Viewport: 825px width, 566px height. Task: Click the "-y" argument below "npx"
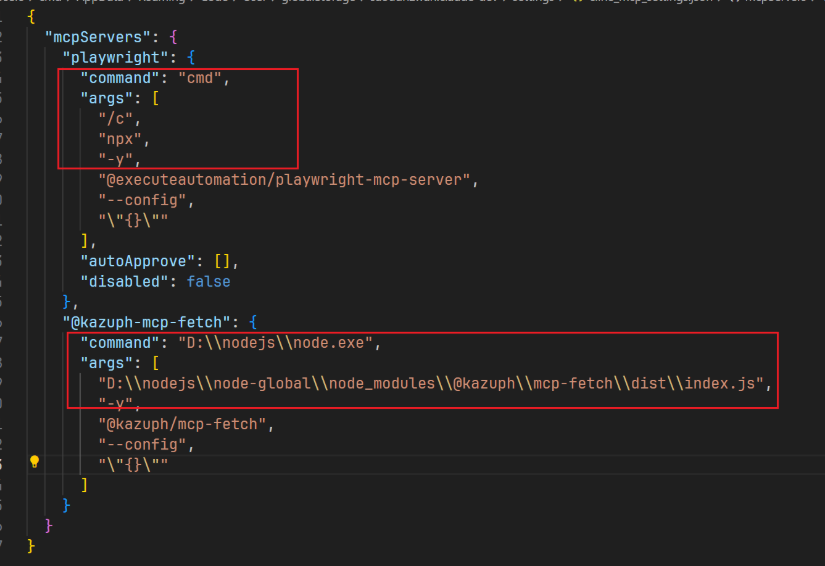pos(116,159)
